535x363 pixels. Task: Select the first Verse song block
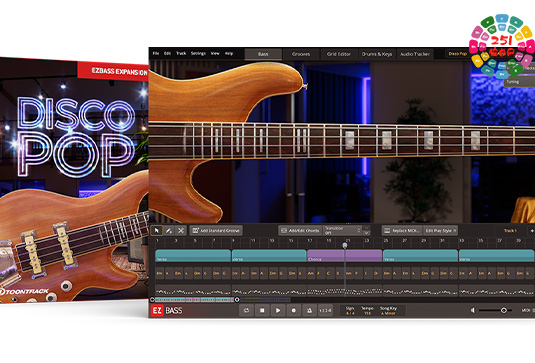(x=193, y=256)
